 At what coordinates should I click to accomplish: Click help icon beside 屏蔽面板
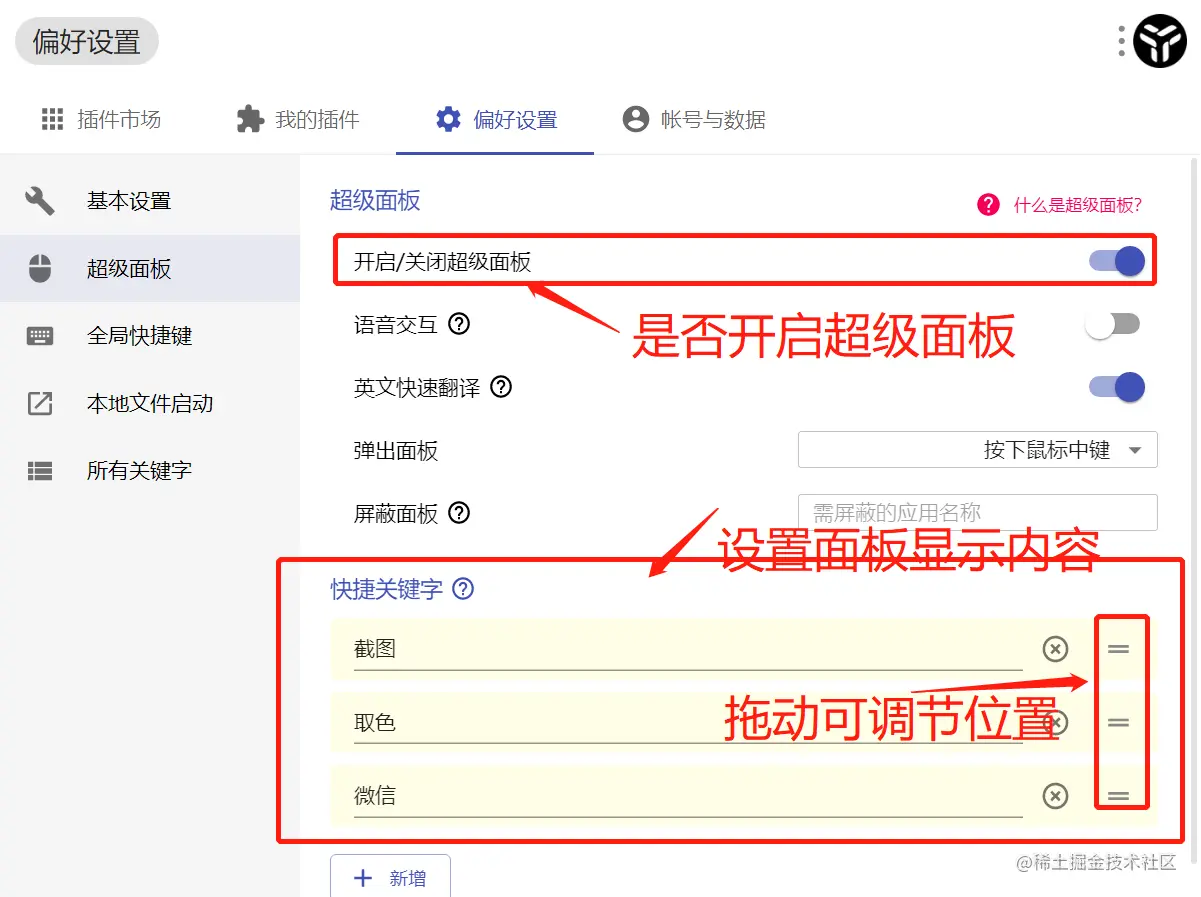tap(459, 513)
